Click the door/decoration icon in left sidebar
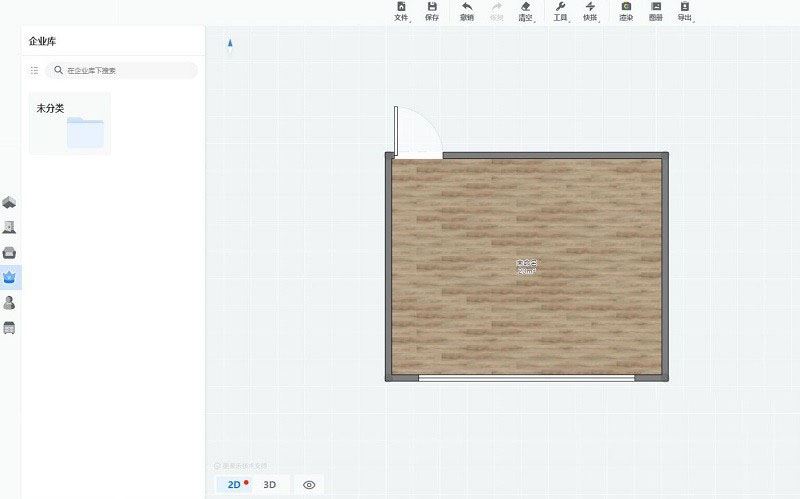 (x=10, y=227)
